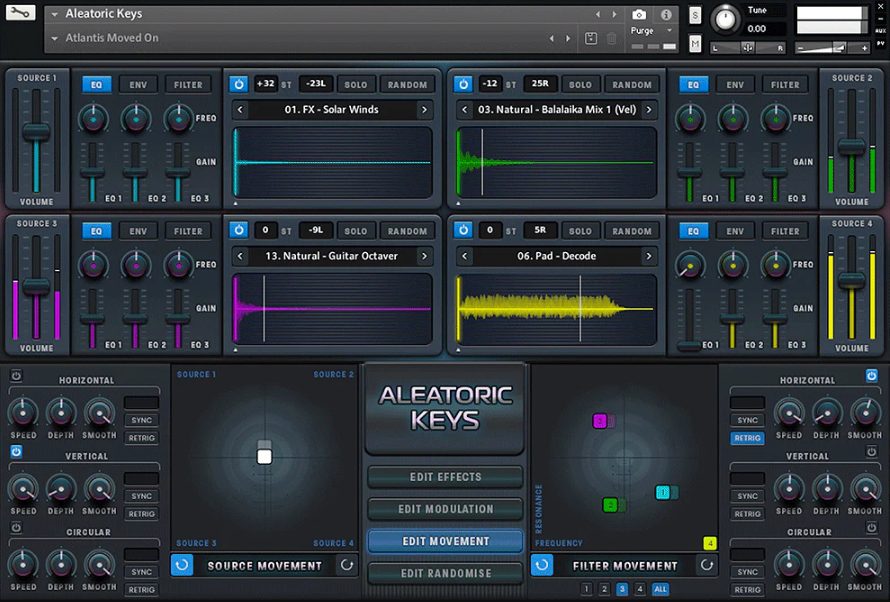Open the 03. Natural - Balalaika Mix 1 sample list
890x602 pixels.
point(557,110)
